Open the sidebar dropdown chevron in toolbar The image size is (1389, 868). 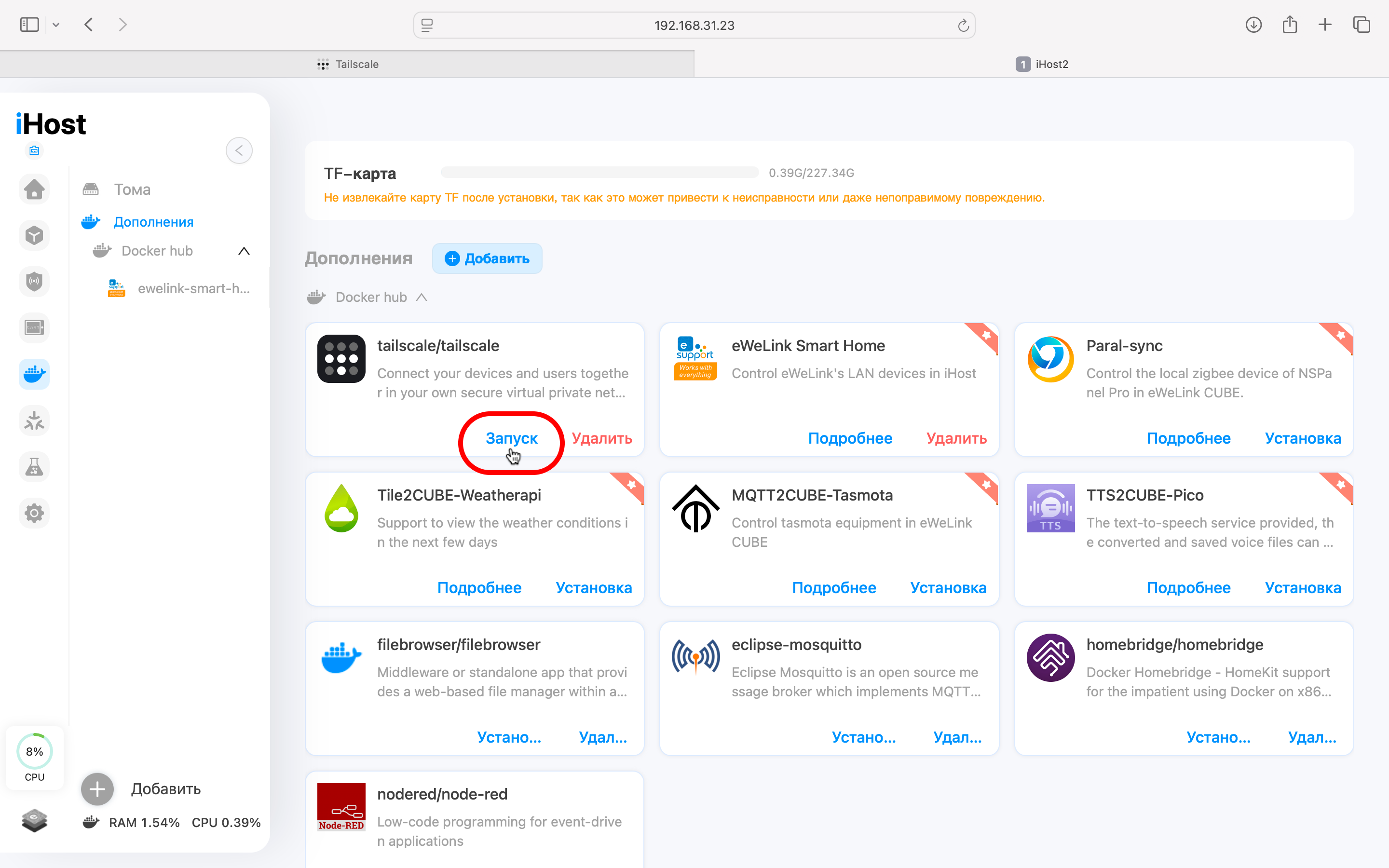tap(55, 25)
